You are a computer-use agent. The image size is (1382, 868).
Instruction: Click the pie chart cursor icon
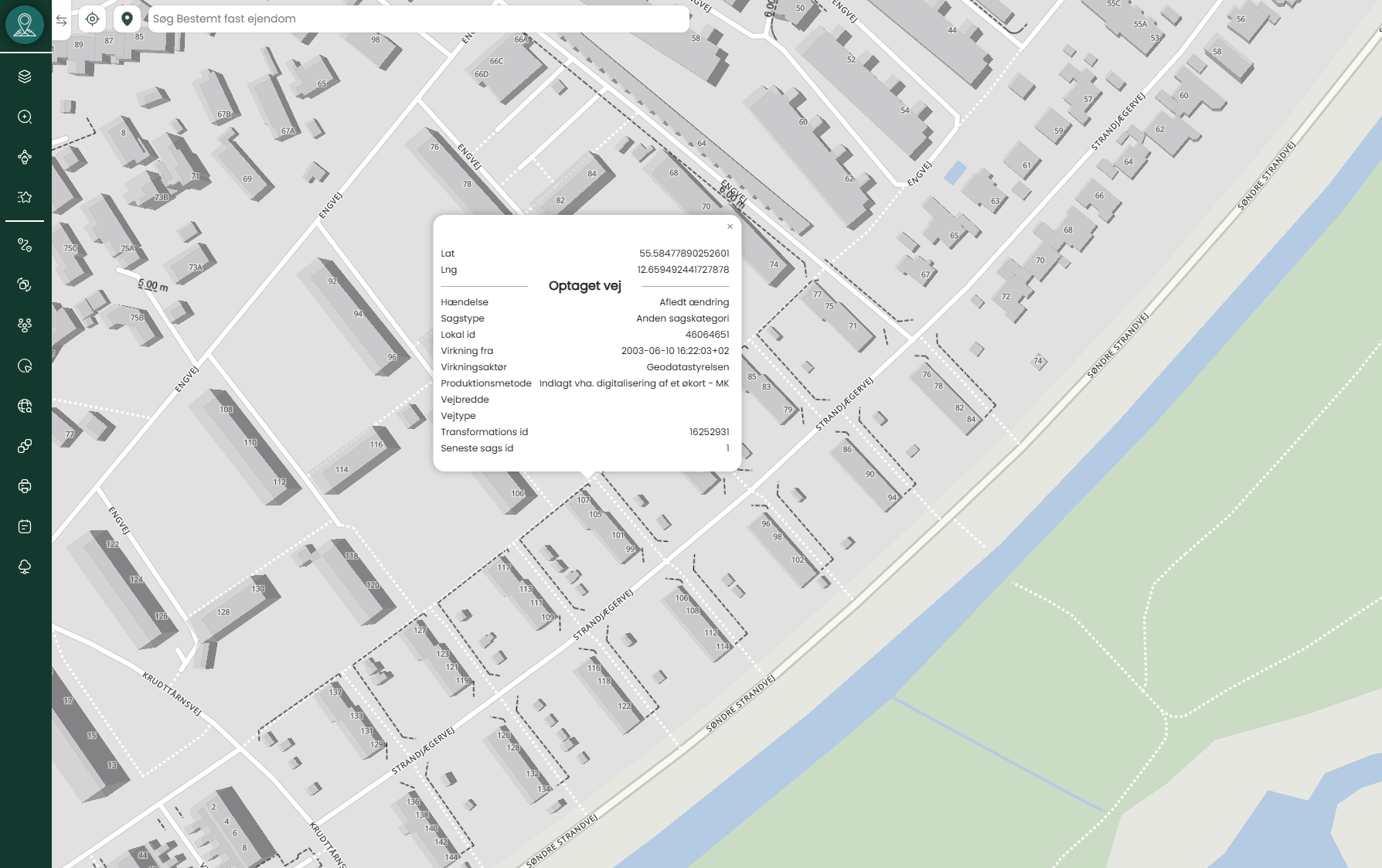pyautogui.click(x=25, y=366)
